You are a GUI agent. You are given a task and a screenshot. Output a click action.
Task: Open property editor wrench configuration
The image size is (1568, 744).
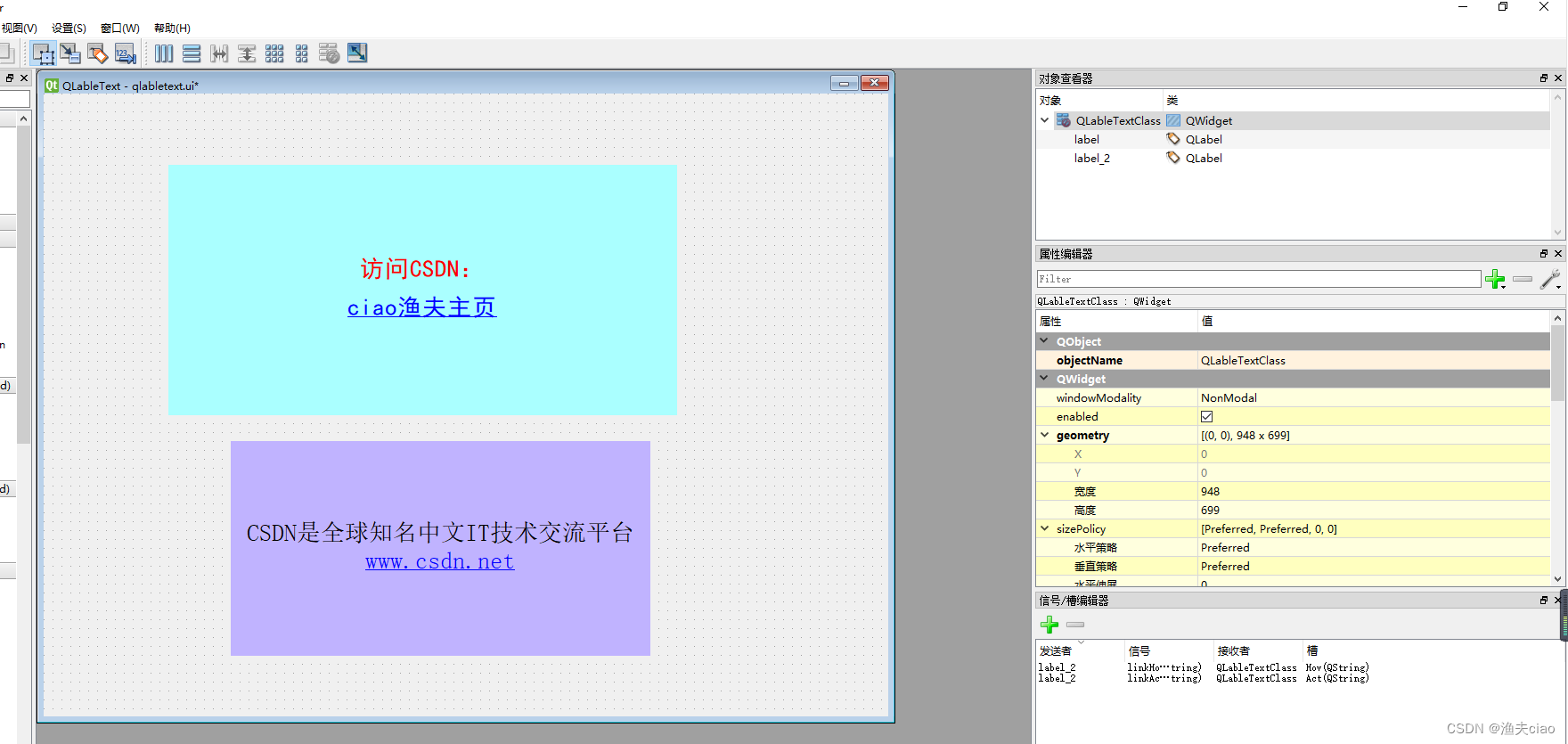pos(1550,280)
